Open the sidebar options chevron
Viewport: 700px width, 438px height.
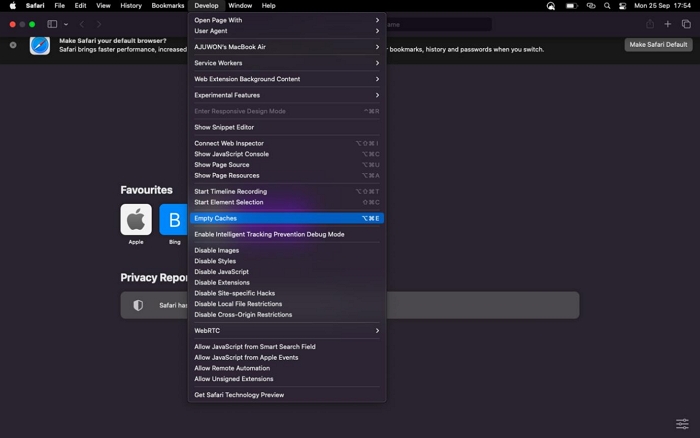tap(66, 24)
